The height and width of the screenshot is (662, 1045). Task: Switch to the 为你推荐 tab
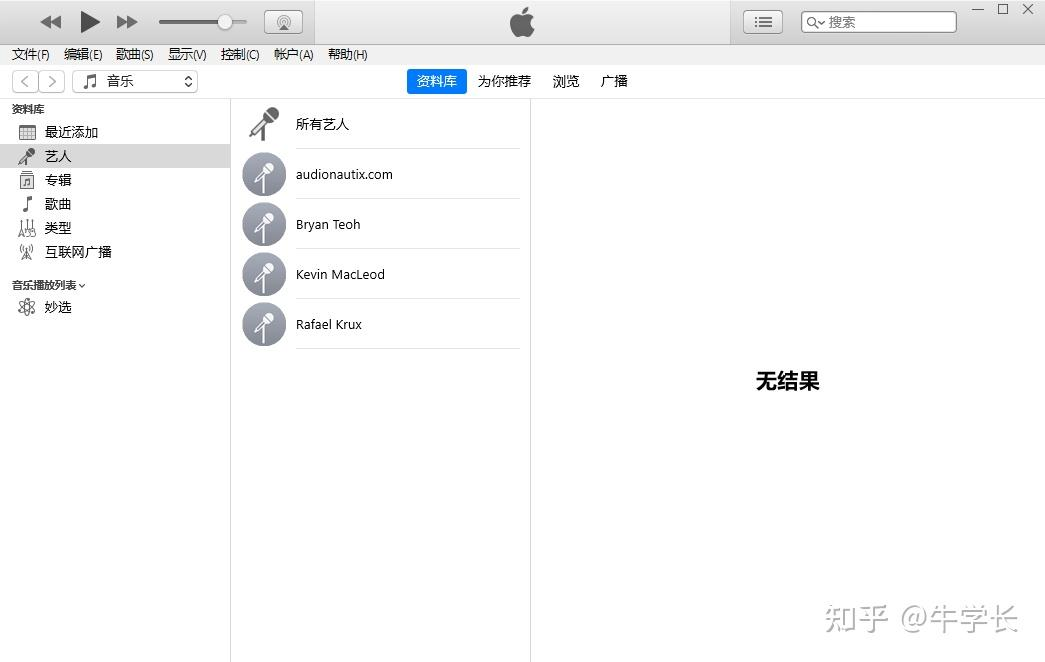coord(504,81)
